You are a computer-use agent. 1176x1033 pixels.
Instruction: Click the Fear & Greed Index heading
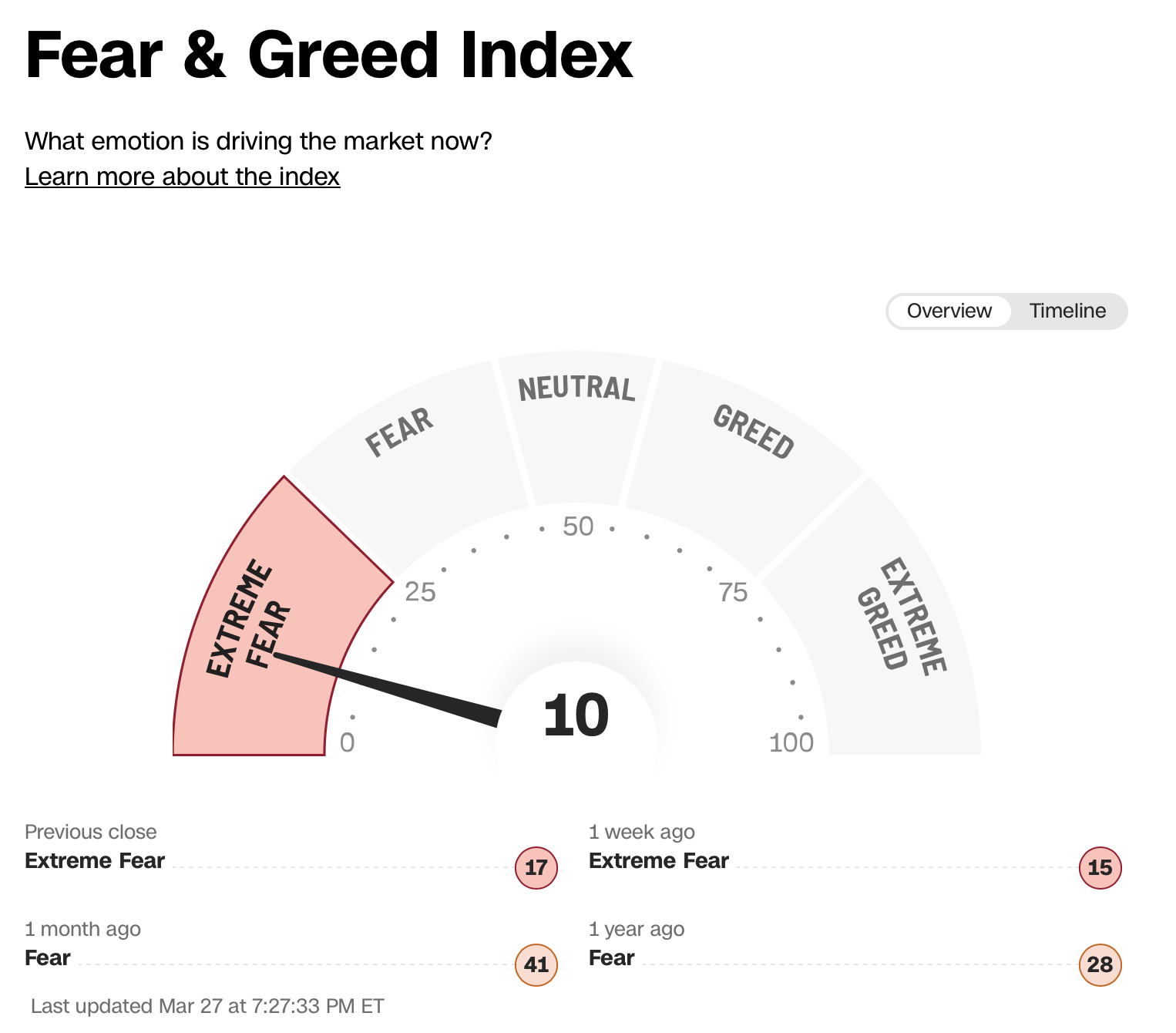[329, 56]
